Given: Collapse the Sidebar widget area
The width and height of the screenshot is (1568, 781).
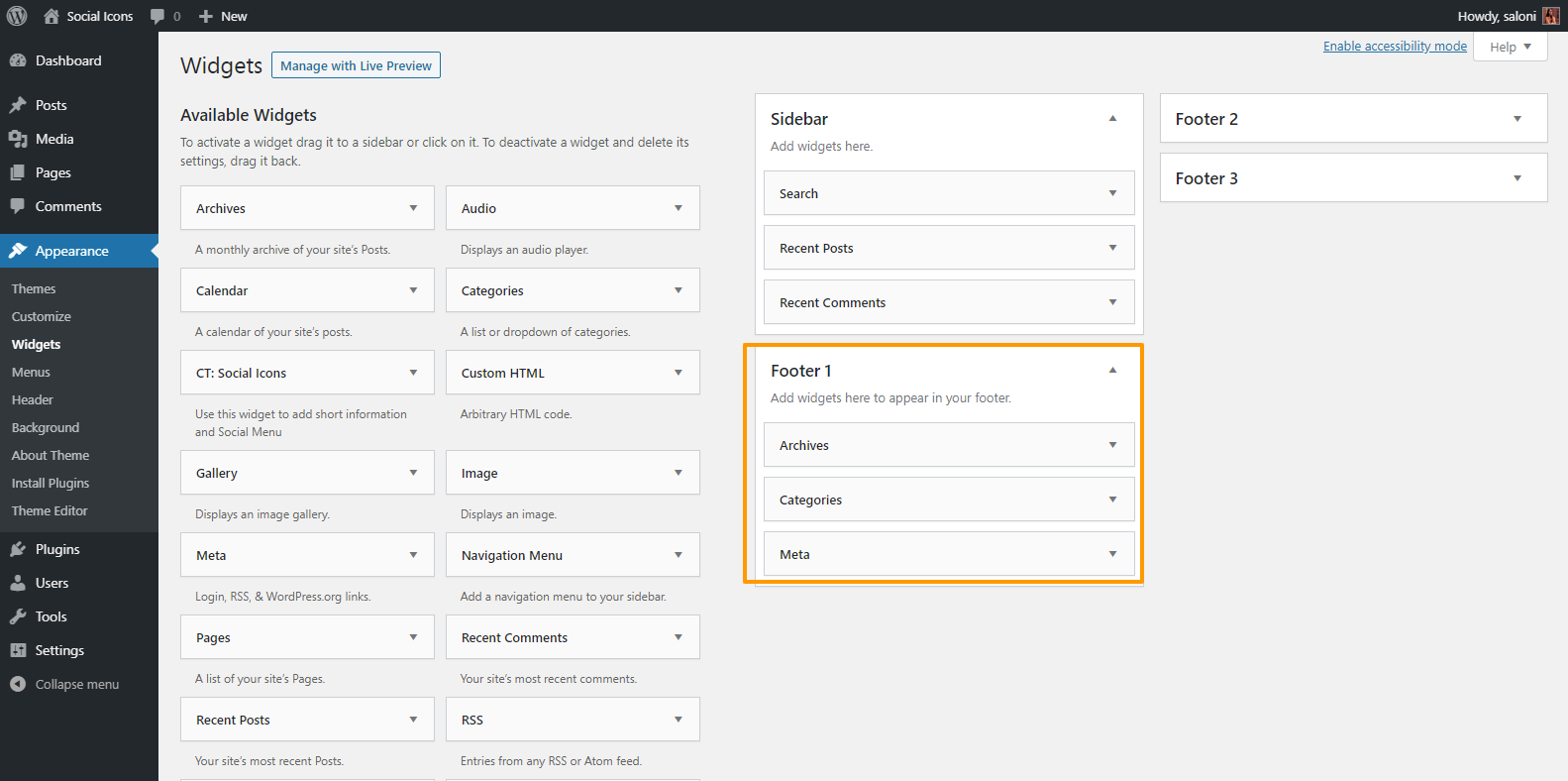Looking at the screenshot, I should pos(1112,118).
